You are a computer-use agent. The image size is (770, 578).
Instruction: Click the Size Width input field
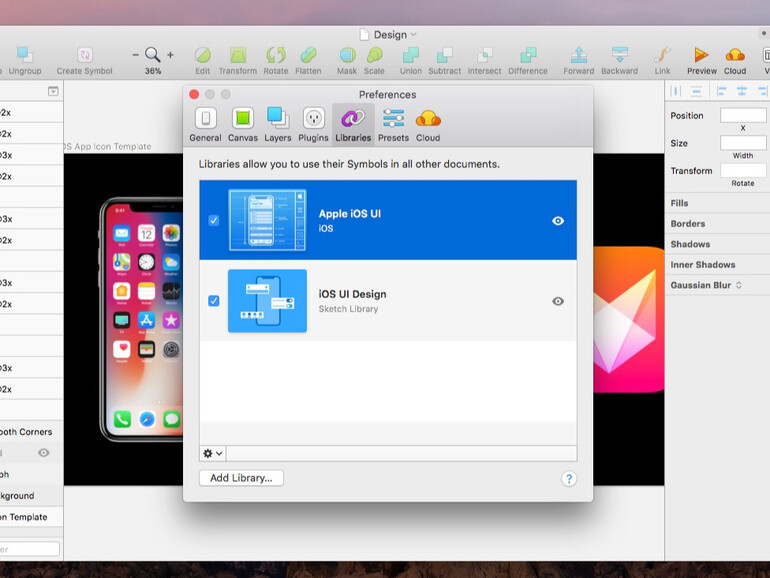[x=743, y=143]
